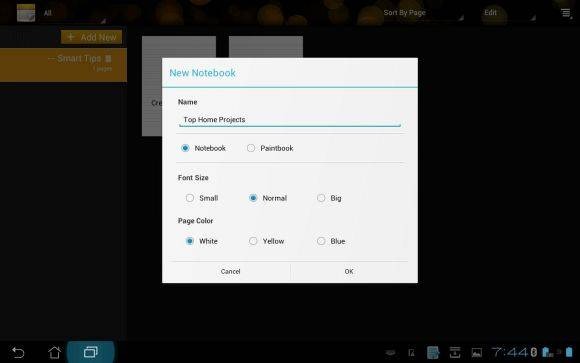
Task: Cancel the New Notebook dialog
Action: 230,272
